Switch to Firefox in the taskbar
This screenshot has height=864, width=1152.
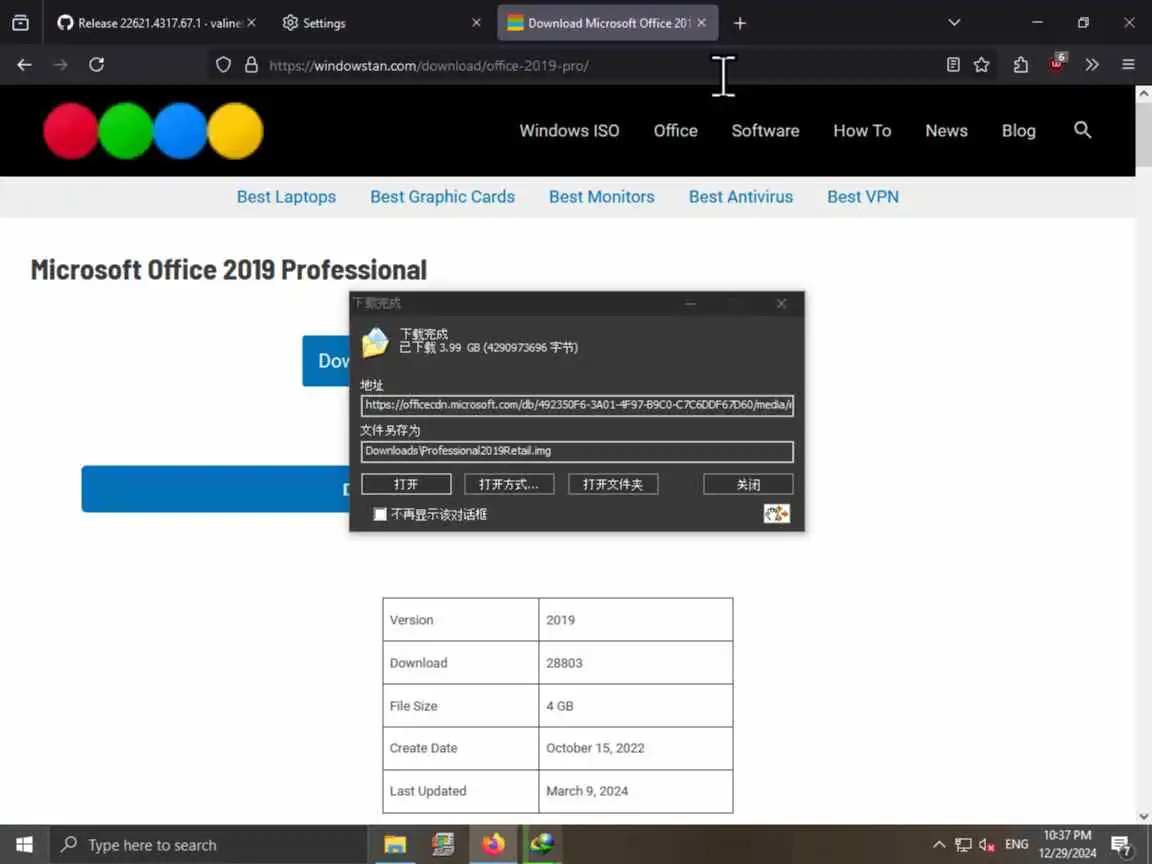[493, 845]
